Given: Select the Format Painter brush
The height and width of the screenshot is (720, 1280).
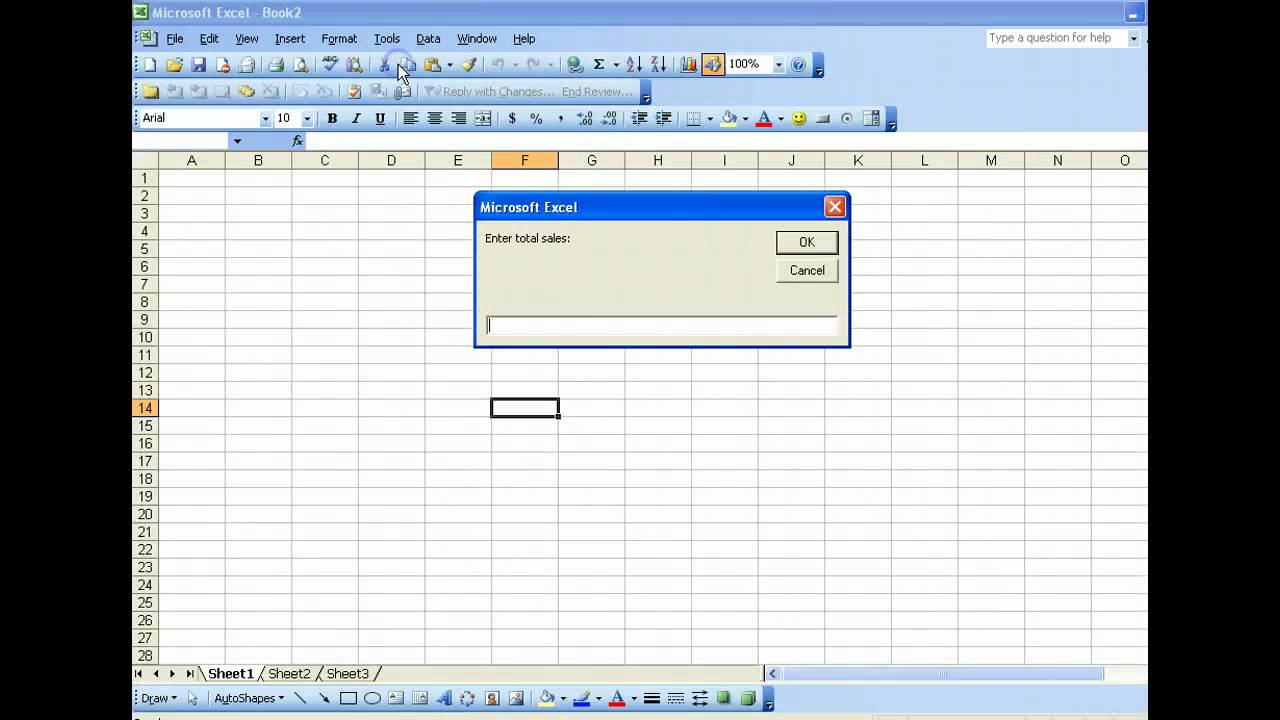Looking at the screenshot, I should (469, 65).
